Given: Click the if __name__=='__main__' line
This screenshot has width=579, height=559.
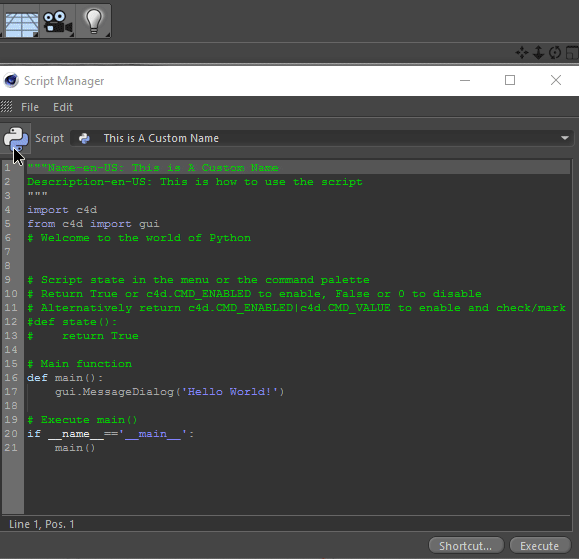Looking at the screenshot, I should (110, 434).
